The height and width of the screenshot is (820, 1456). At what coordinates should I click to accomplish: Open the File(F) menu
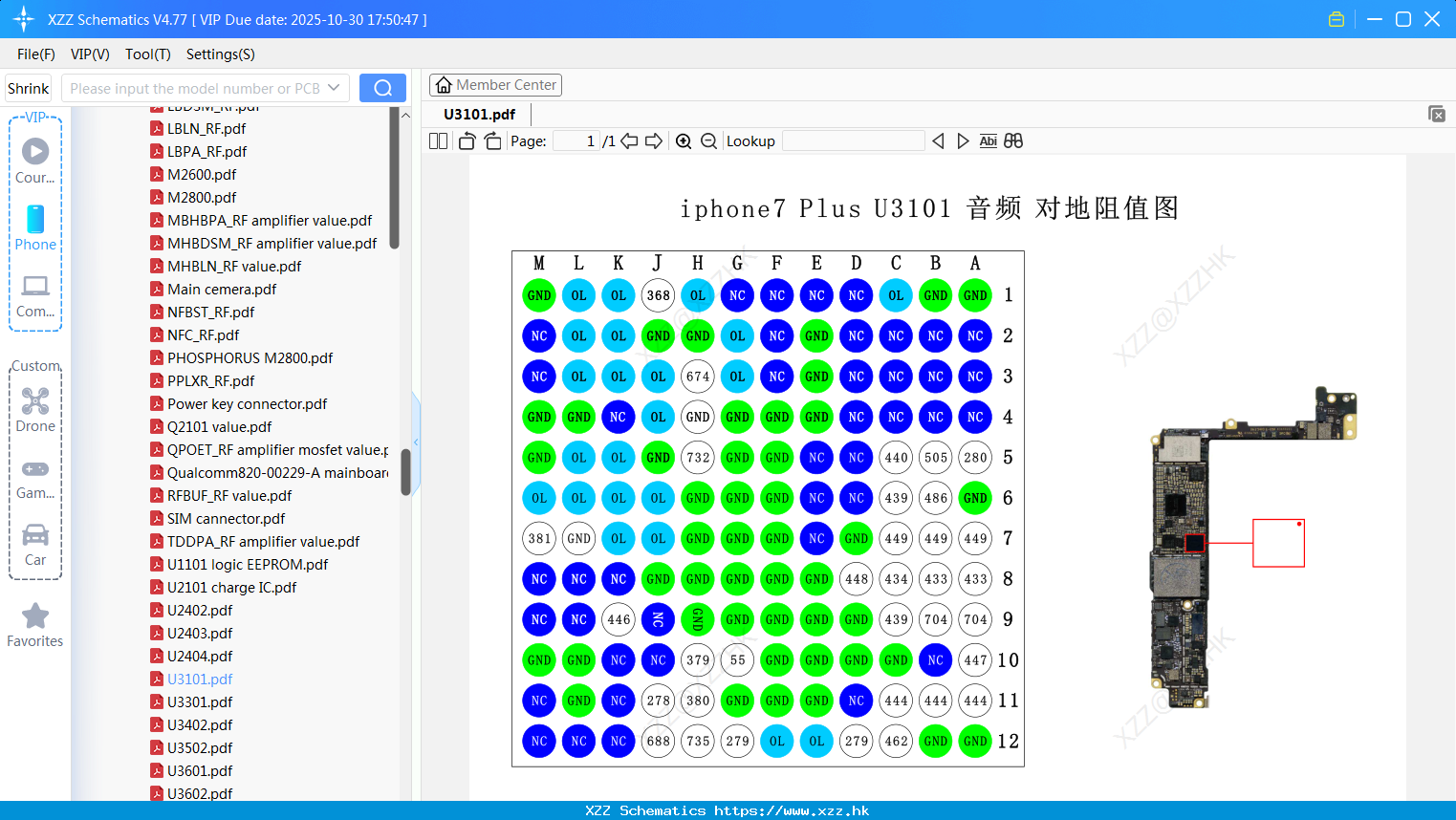click(x=36, y=54)
